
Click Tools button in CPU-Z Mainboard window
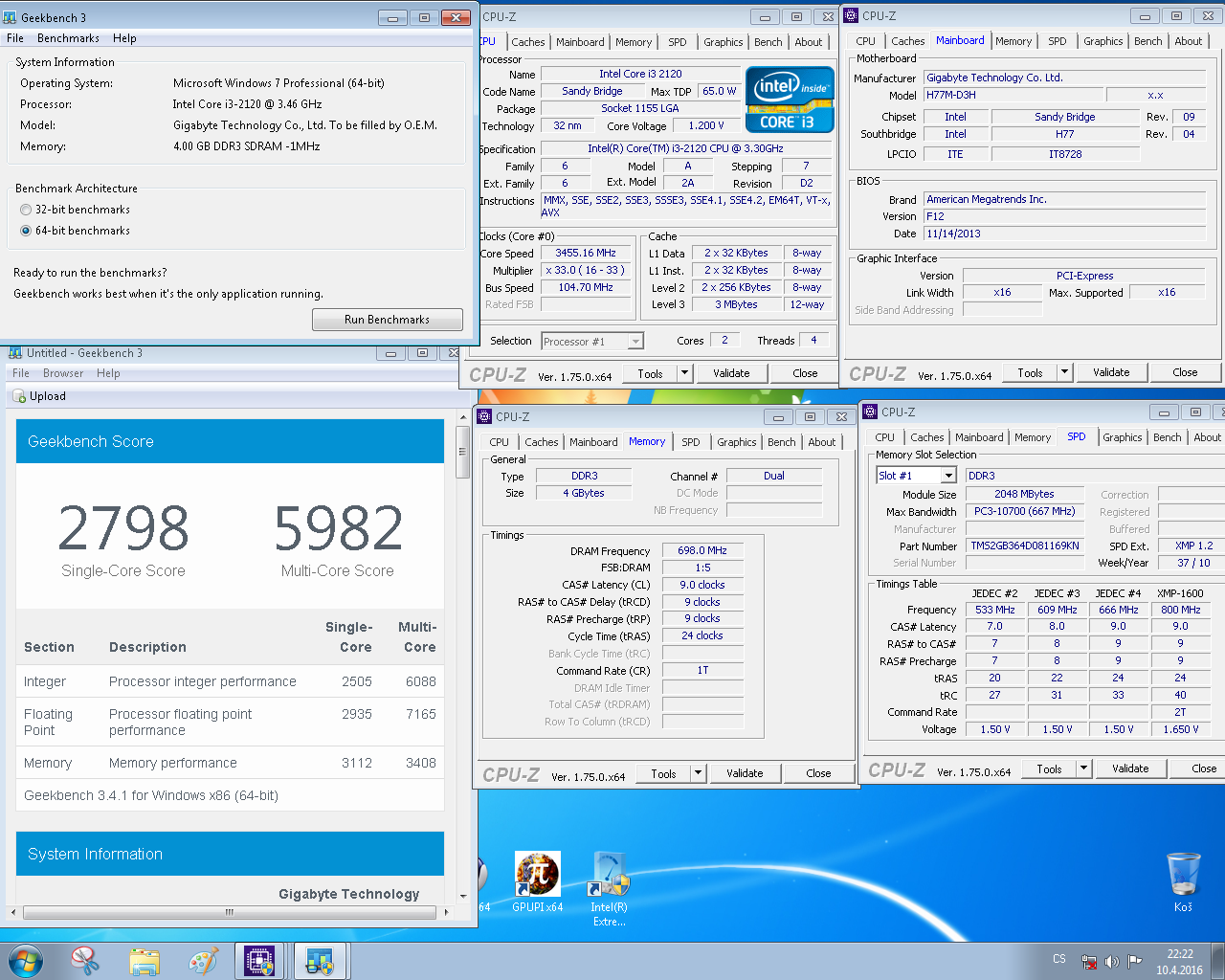click(x=1031, y=372)
